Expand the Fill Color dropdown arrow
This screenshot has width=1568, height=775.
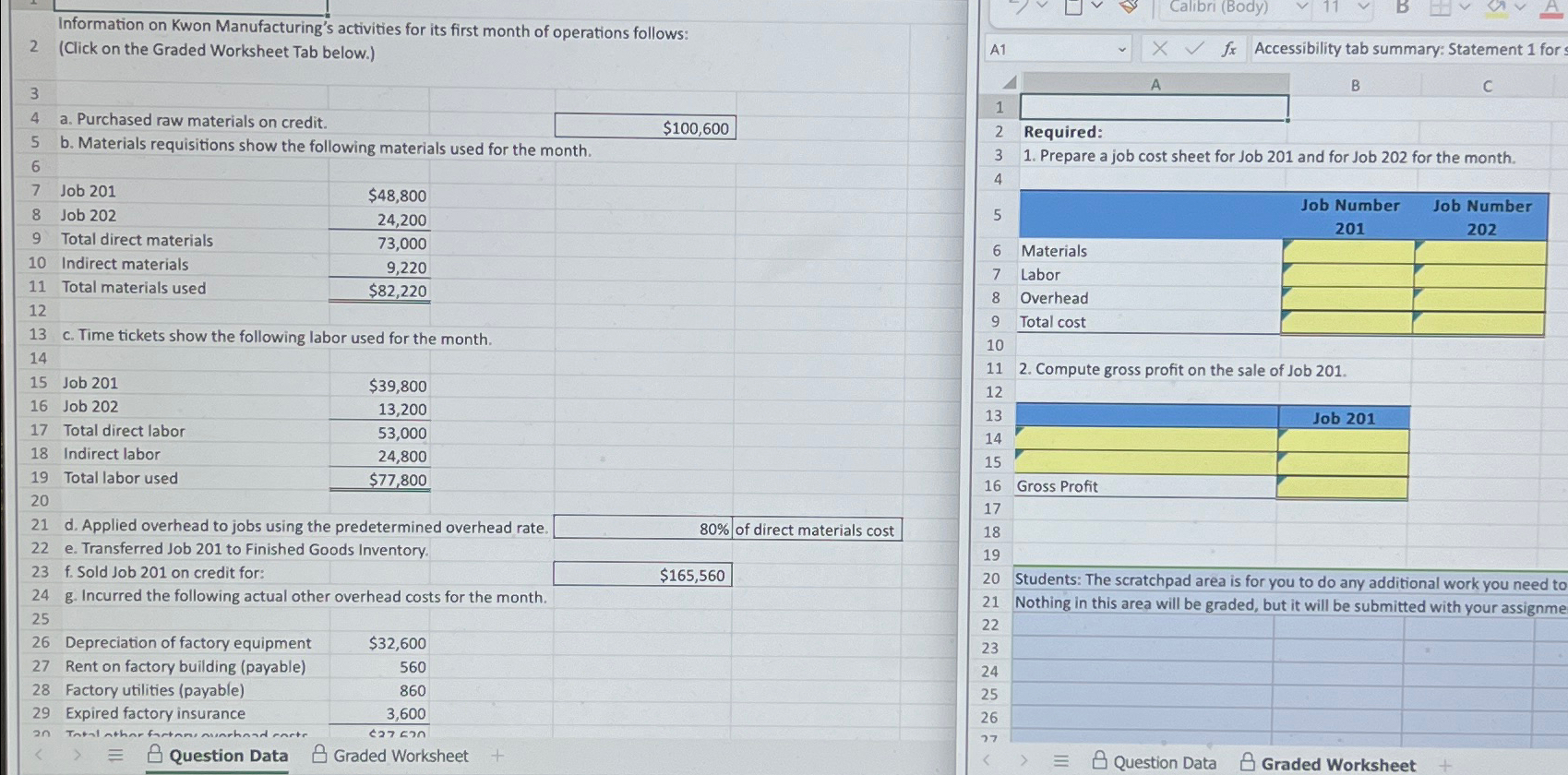1520,7
